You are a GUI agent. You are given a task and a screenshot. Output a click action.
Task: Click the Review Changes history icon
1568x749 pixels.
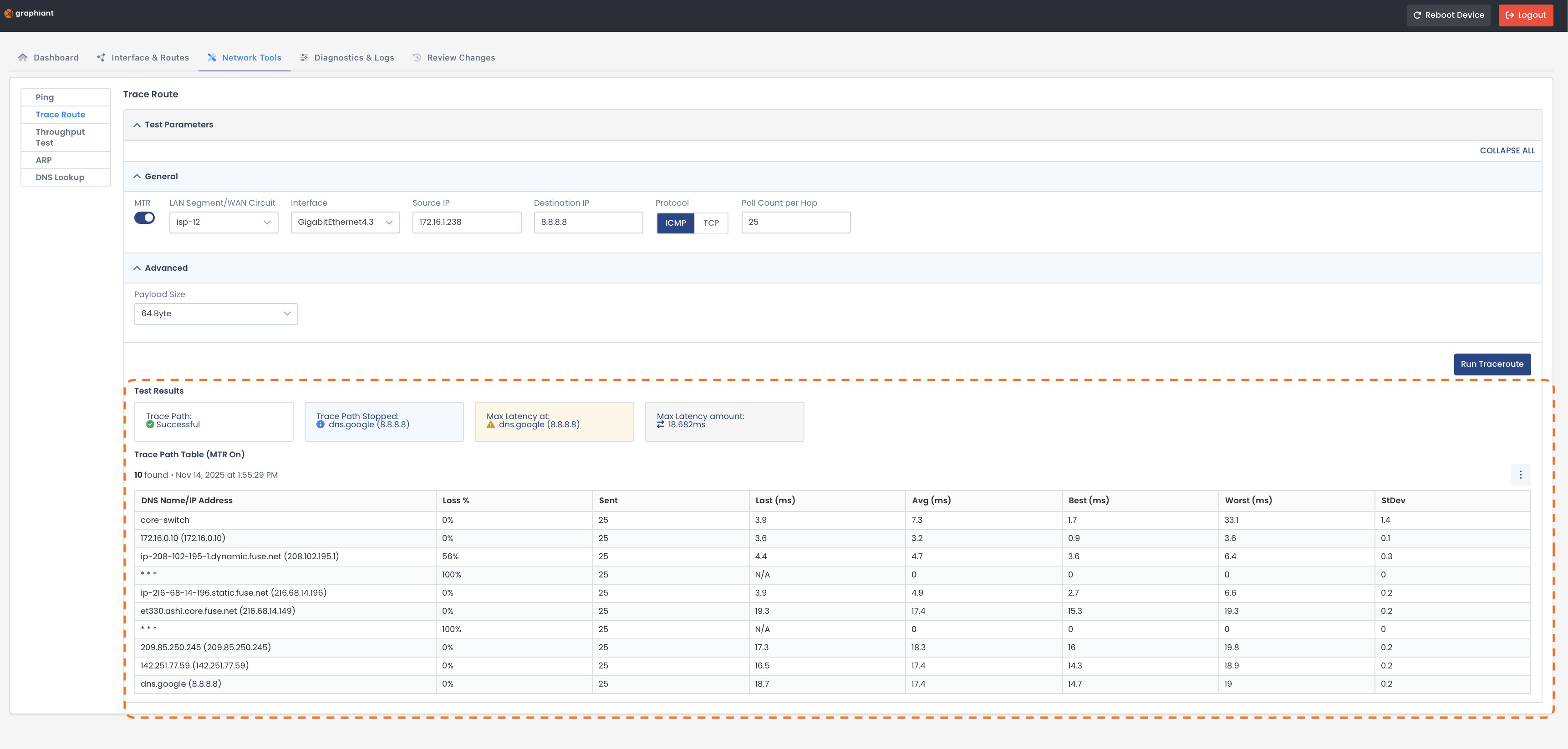coord(417,57)
